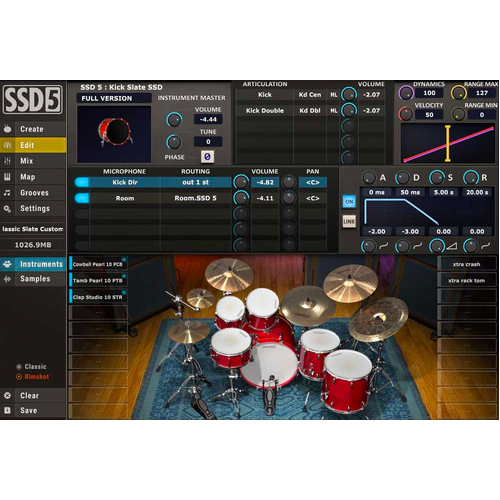The image size is (500, 500).
Task: Click the release curve shape icon
Action: click(x=485, y=246)
